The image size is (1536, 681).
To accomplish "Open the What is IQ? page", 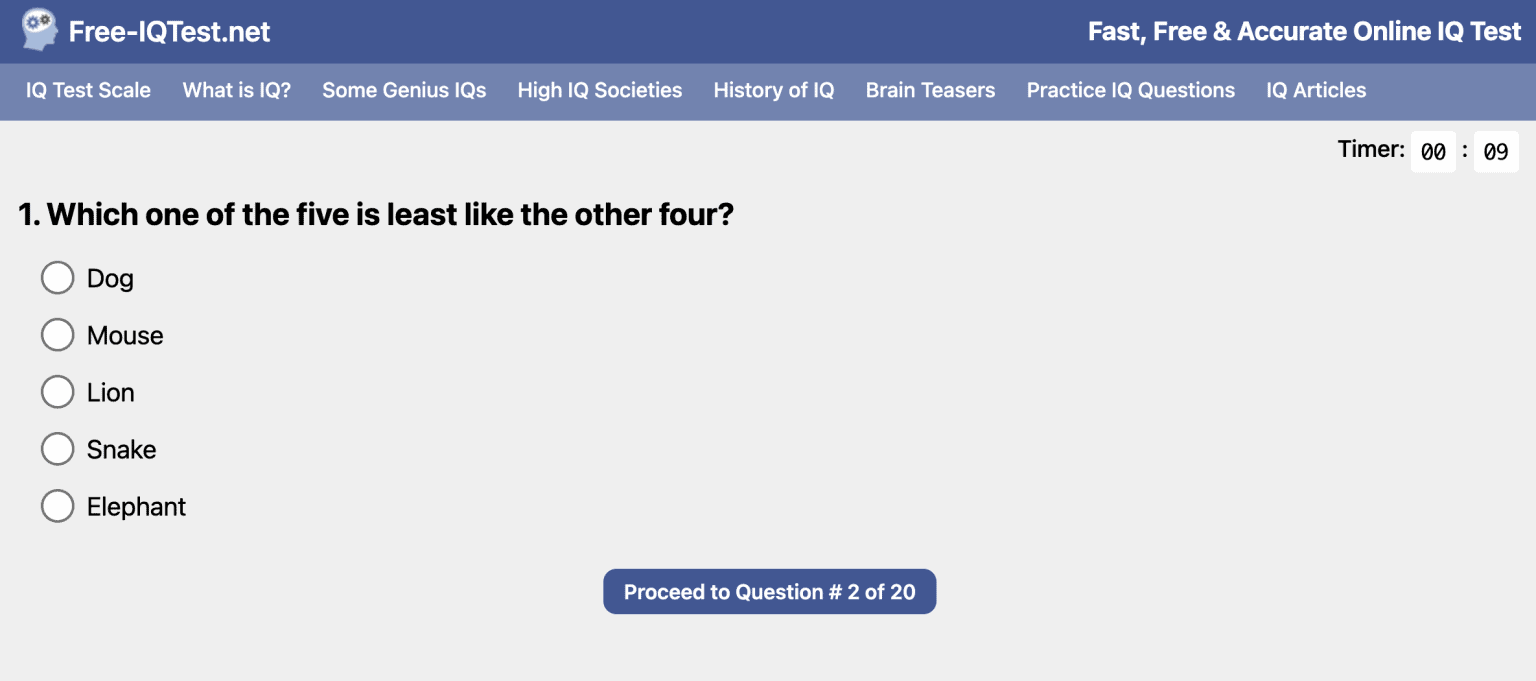I will (236, 90).
